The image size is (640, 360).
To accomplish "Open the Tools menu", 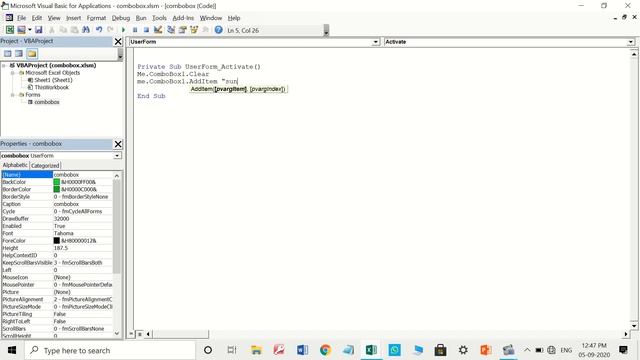I will coord(159,18).
